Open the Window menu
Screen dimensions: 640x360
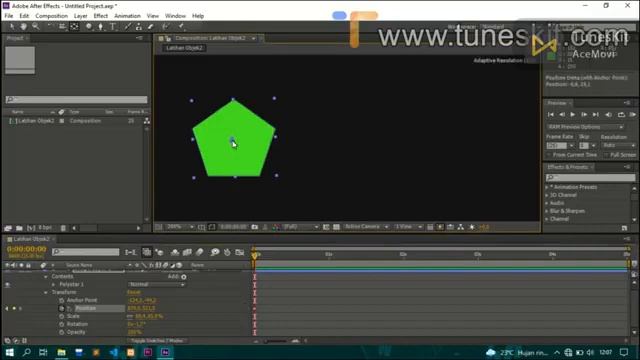coord(175,16)
